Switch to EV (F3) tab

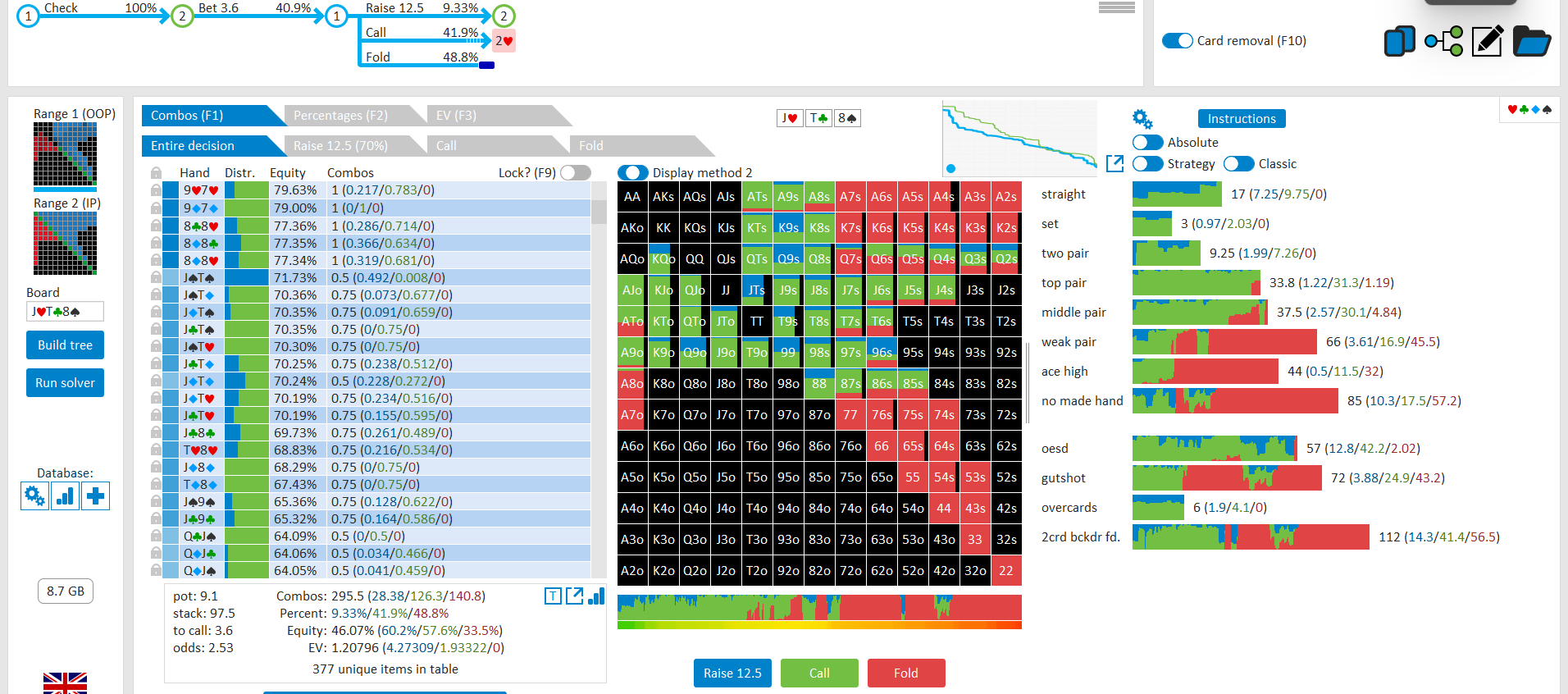(x=498, y=116)
